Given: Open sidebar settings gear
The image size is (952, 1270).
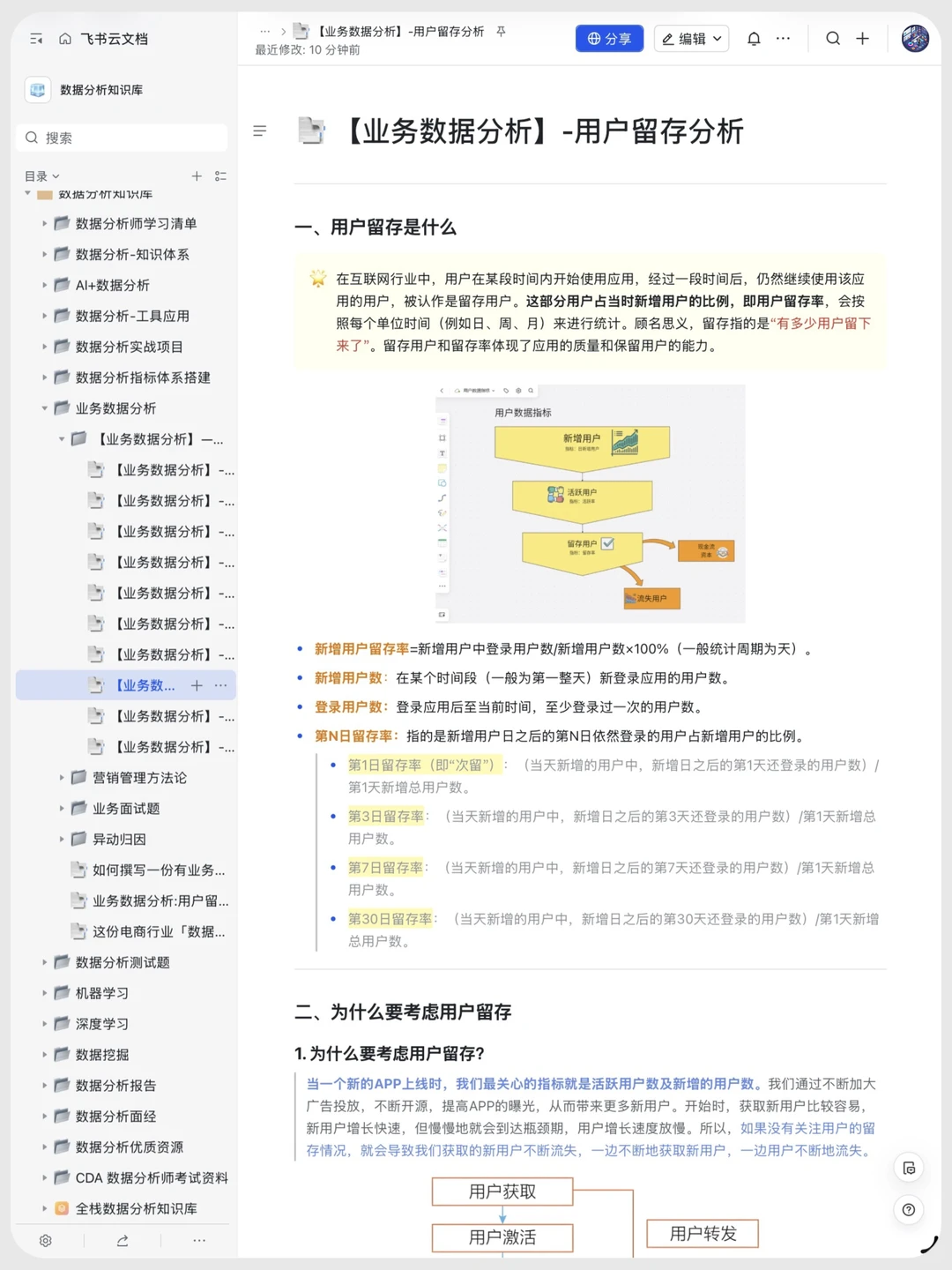Looking at the screenshot, I should (x=46, y=1241).
